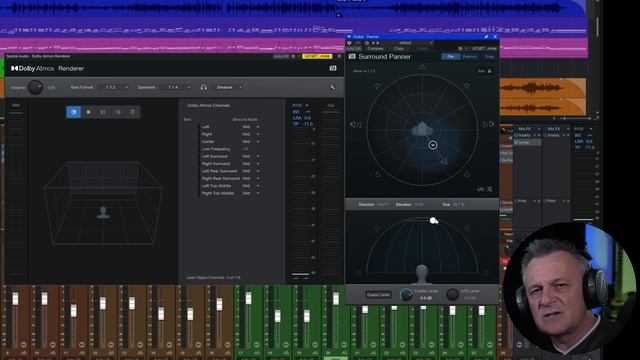Click the front right speaker icon in panner
The image size is (640, 360).
coord(467,86)
